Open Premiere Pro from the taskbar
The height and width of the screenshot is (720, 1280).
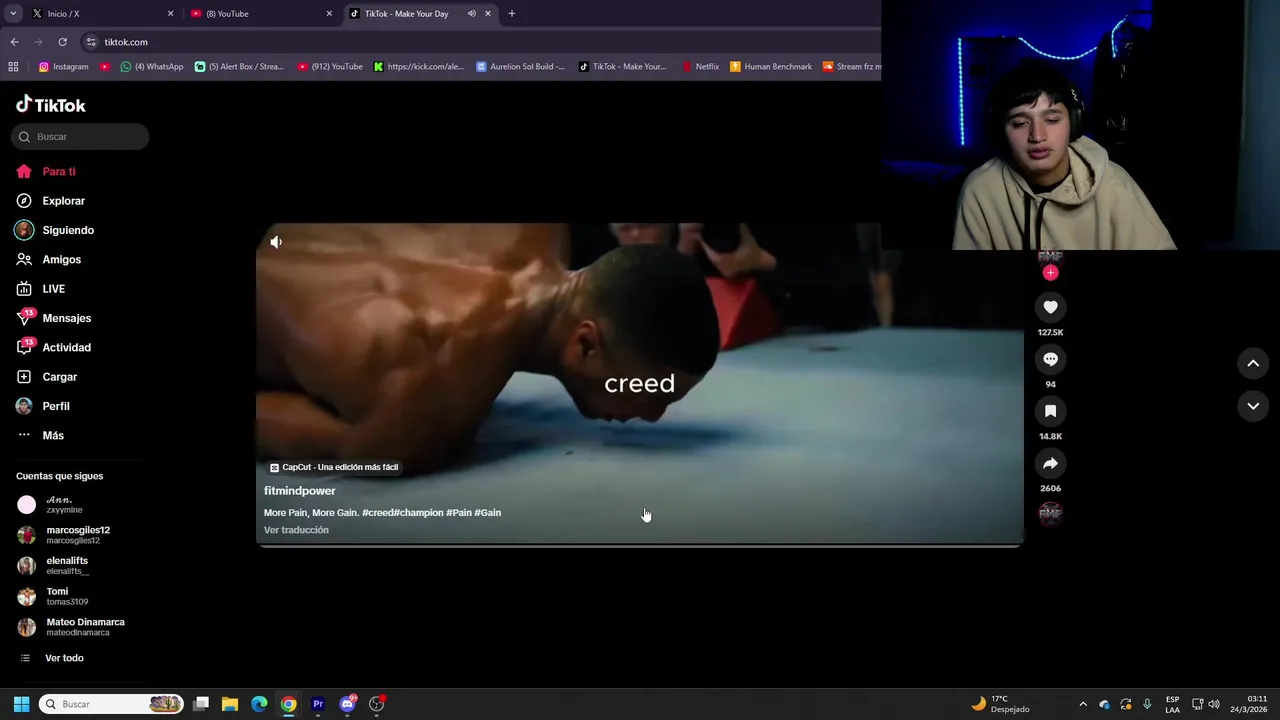pyautogui.click(x=318, y=704)
